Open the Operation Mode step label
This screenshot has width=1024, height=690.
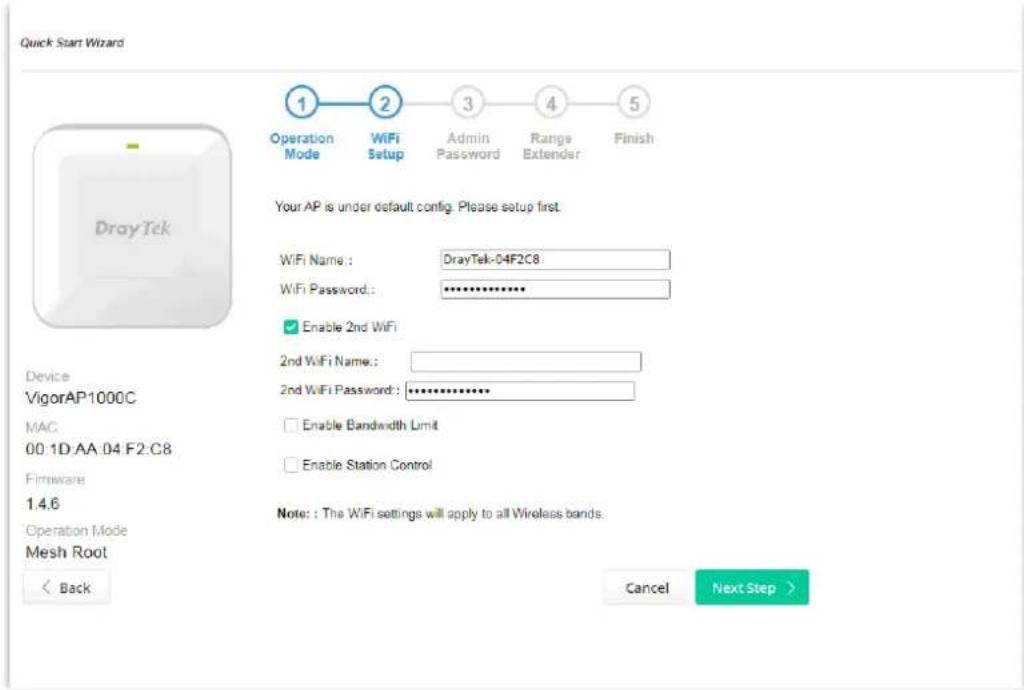tap(302, 146)
